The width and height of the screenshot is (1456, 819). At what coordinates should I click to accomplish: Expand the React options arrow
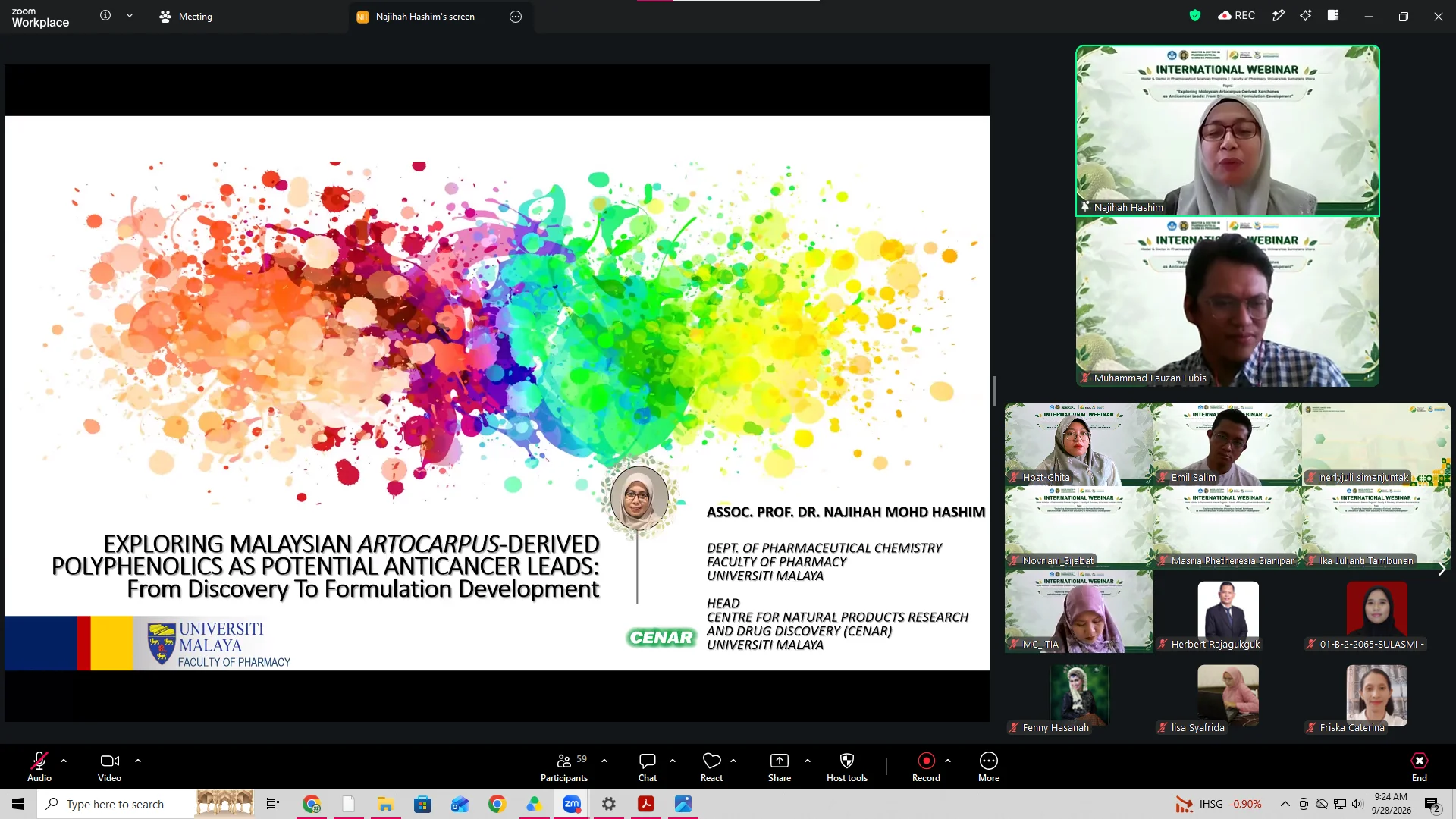[x=733, y=760]
